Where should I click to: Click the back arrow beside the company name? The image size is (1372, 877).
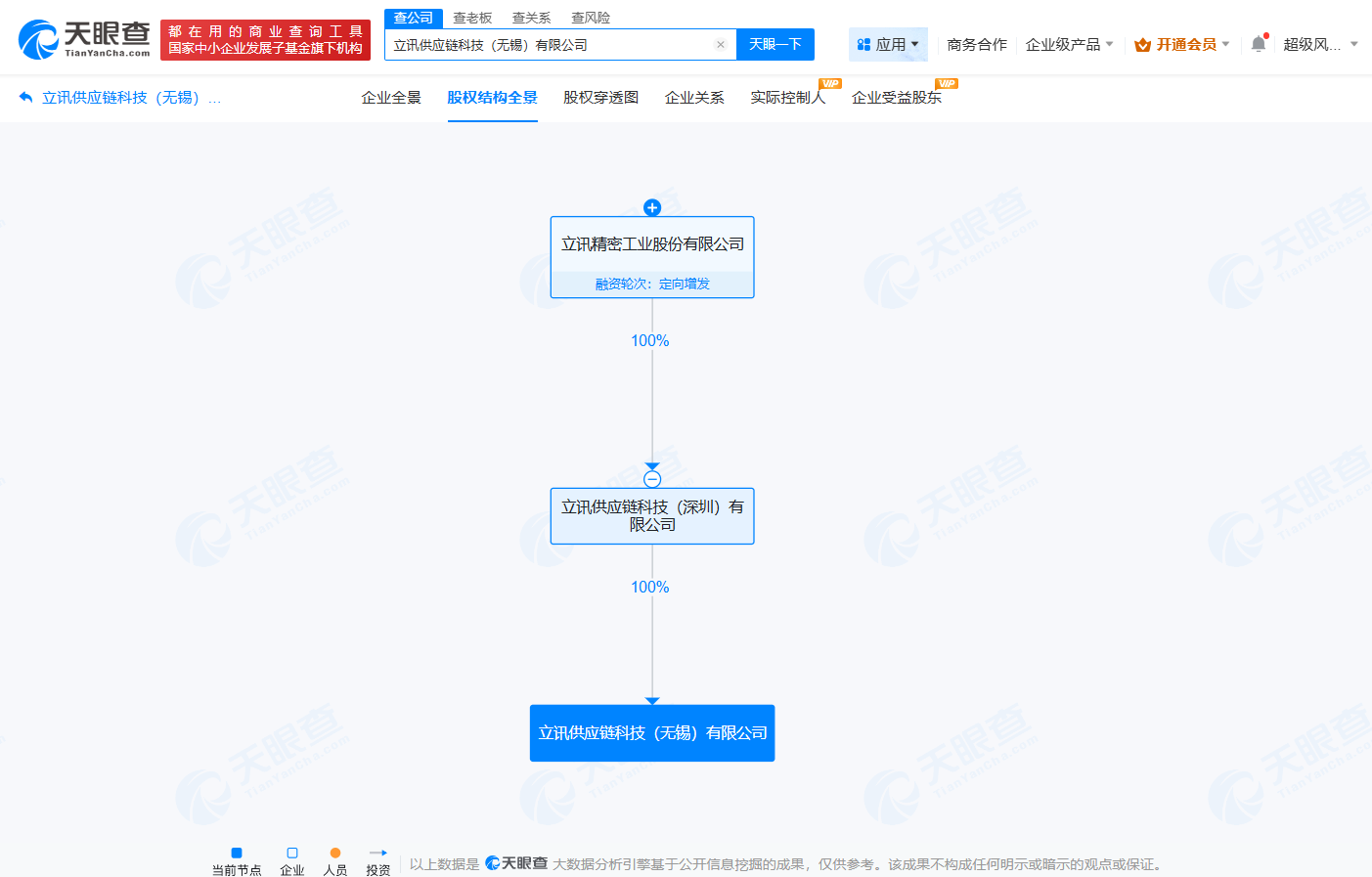coord(23,96)
